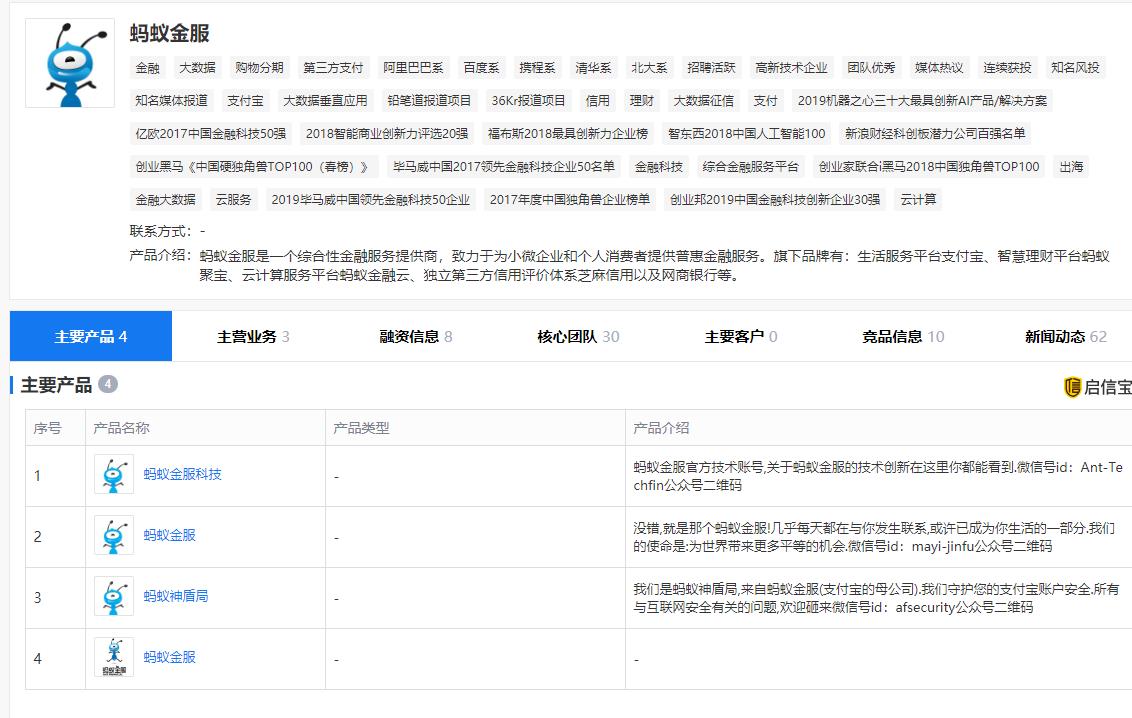
Task: Click the 2017年度中国独角兽企业榜单 tag
Action: tap(570, 200)
